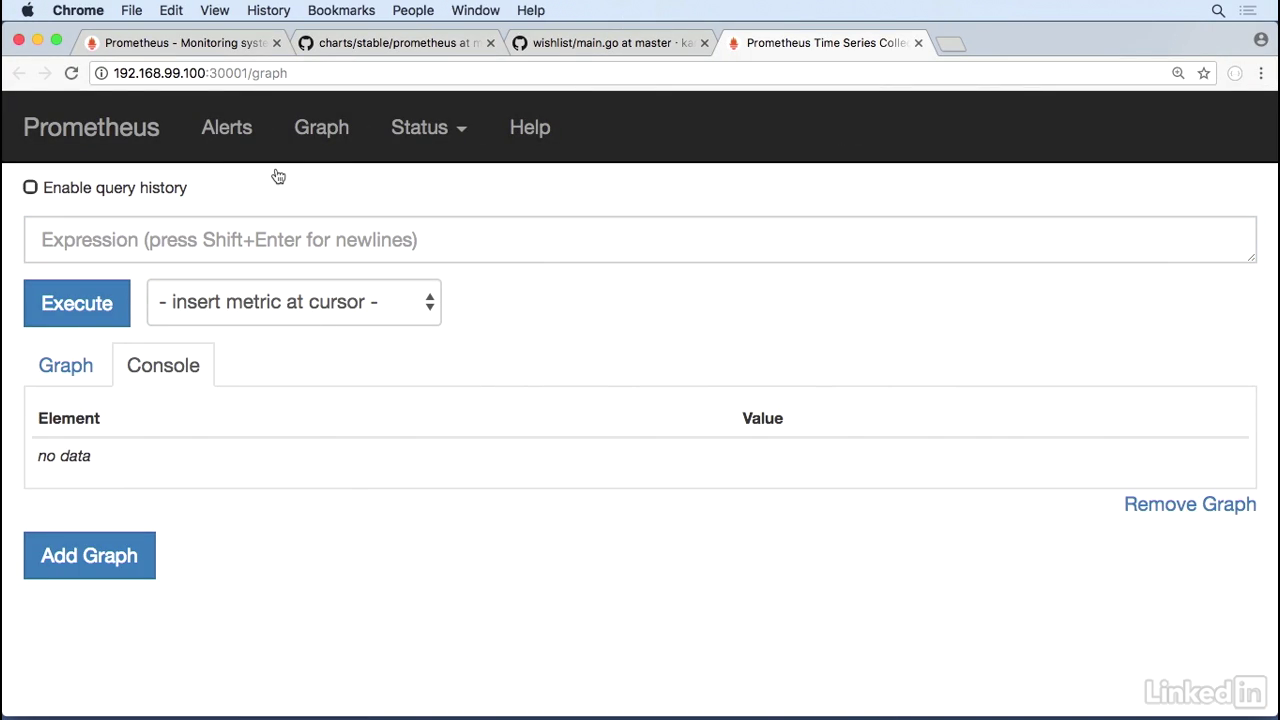Open the View menu
Viewport: 1280px width, 720px height.
tap(214, 10)
